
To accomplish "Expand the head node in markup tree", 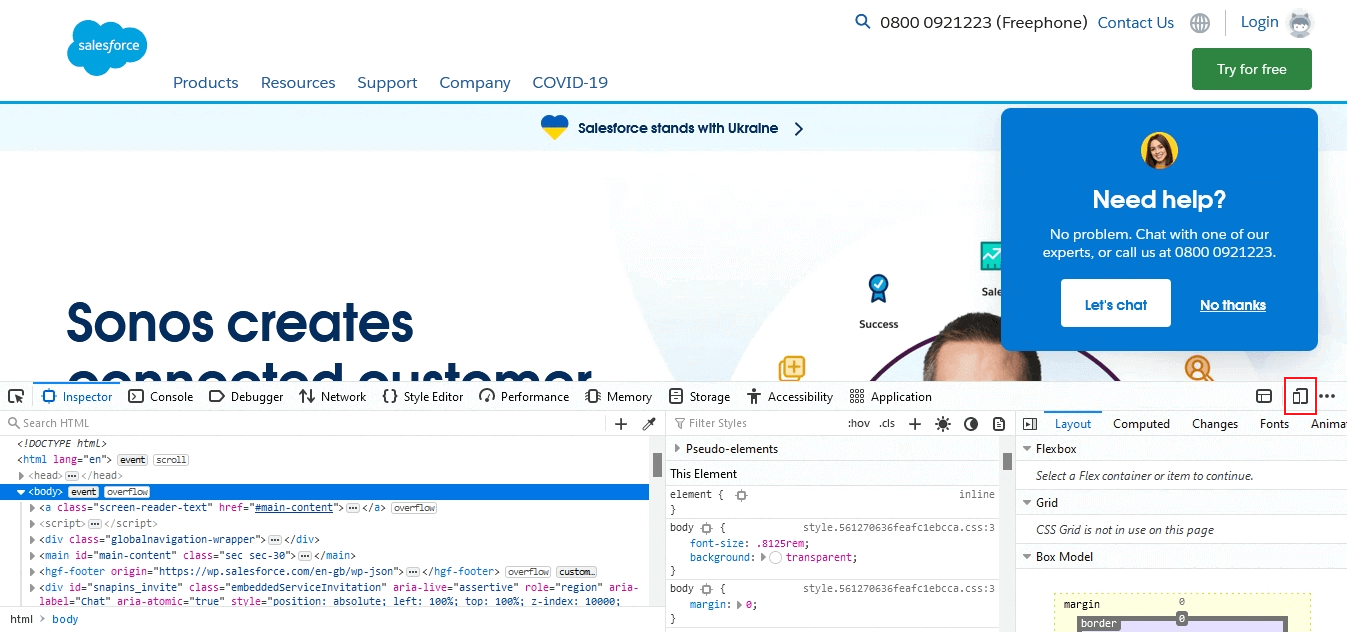I will point(22,476).
